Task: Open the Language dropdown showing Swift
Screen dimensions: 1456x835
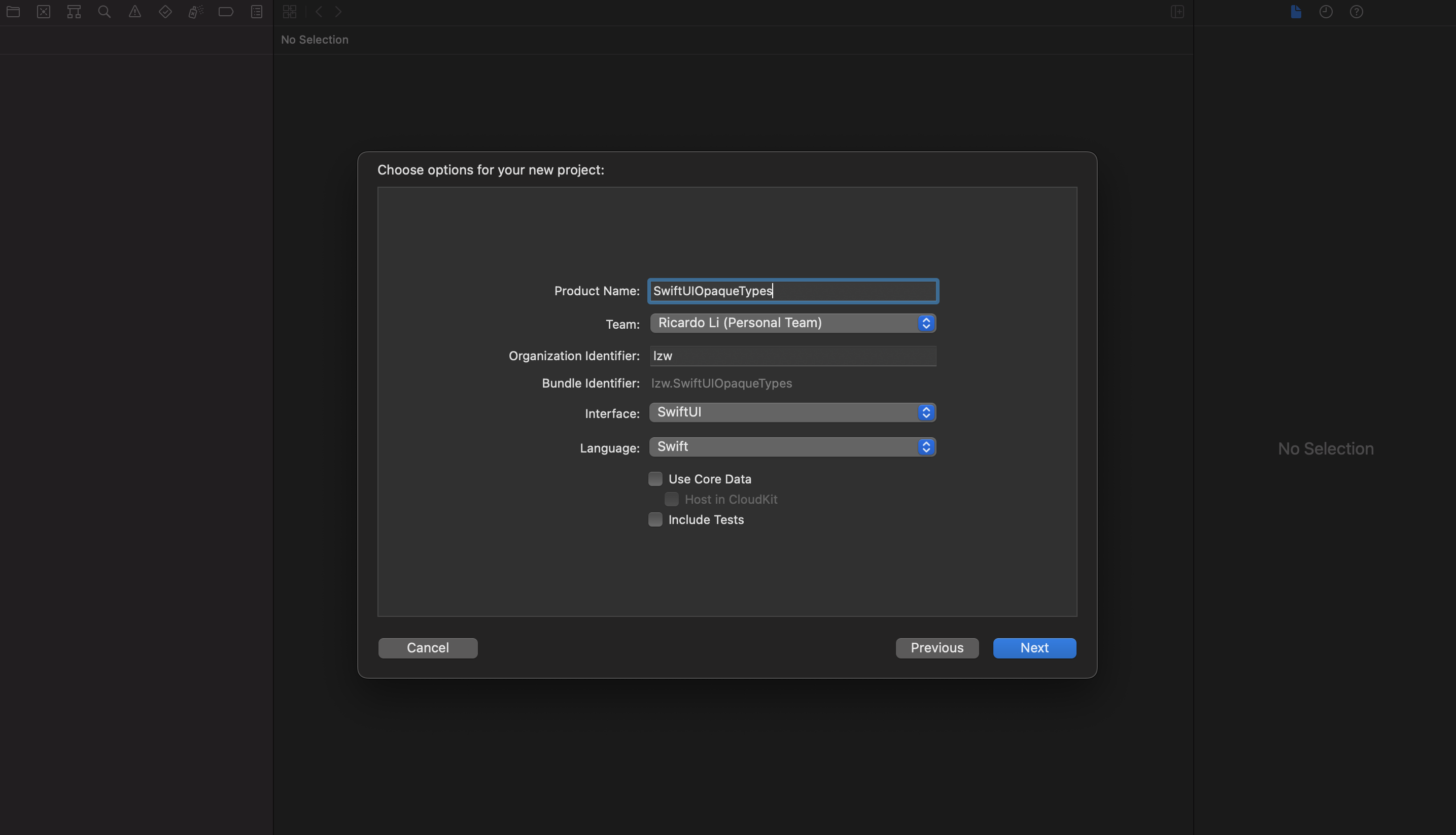Action: click(792, 447)
